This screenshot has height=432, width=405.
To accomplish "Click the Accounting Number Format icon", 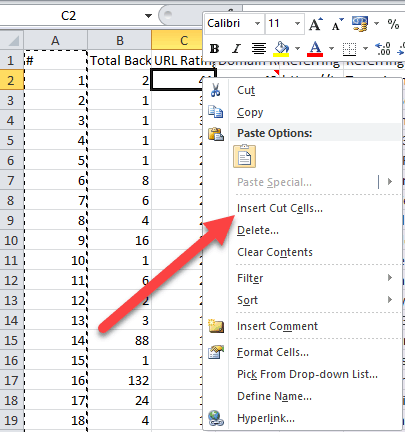I will pos(360,24).
